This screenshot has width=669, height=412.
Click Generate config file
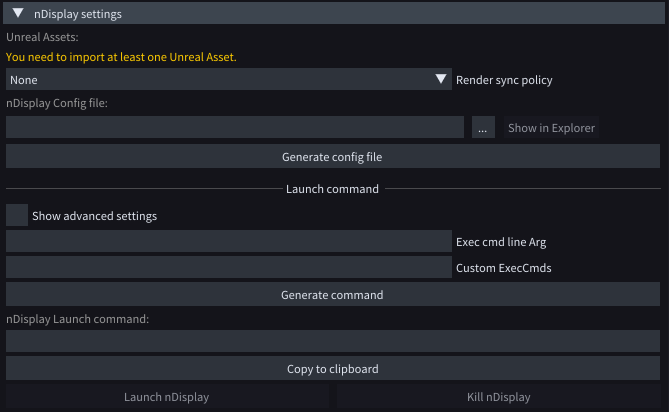tap(332, 157)
